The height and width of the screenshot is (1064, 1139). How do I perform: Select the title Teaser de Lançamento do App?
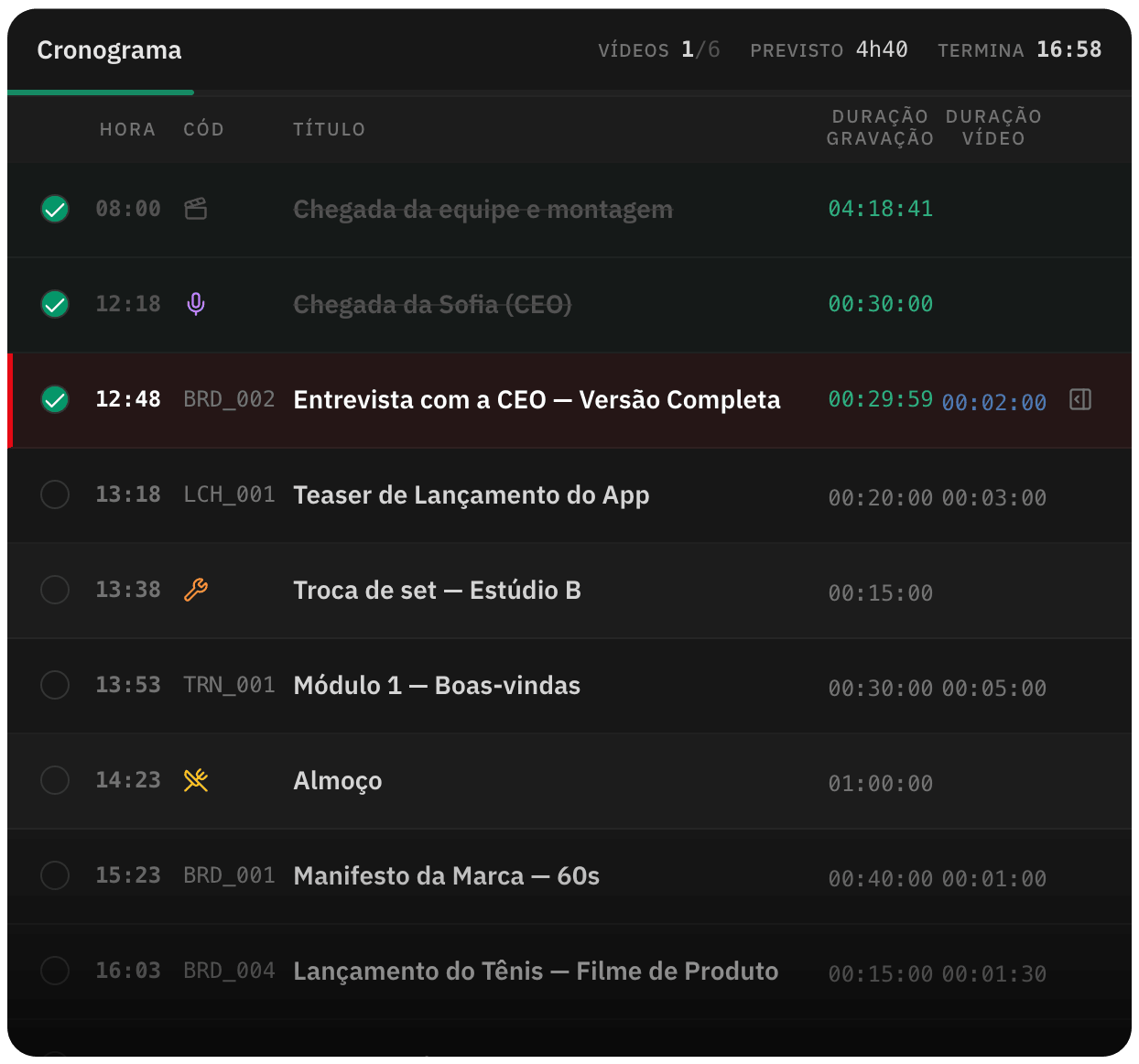(472, 495)
